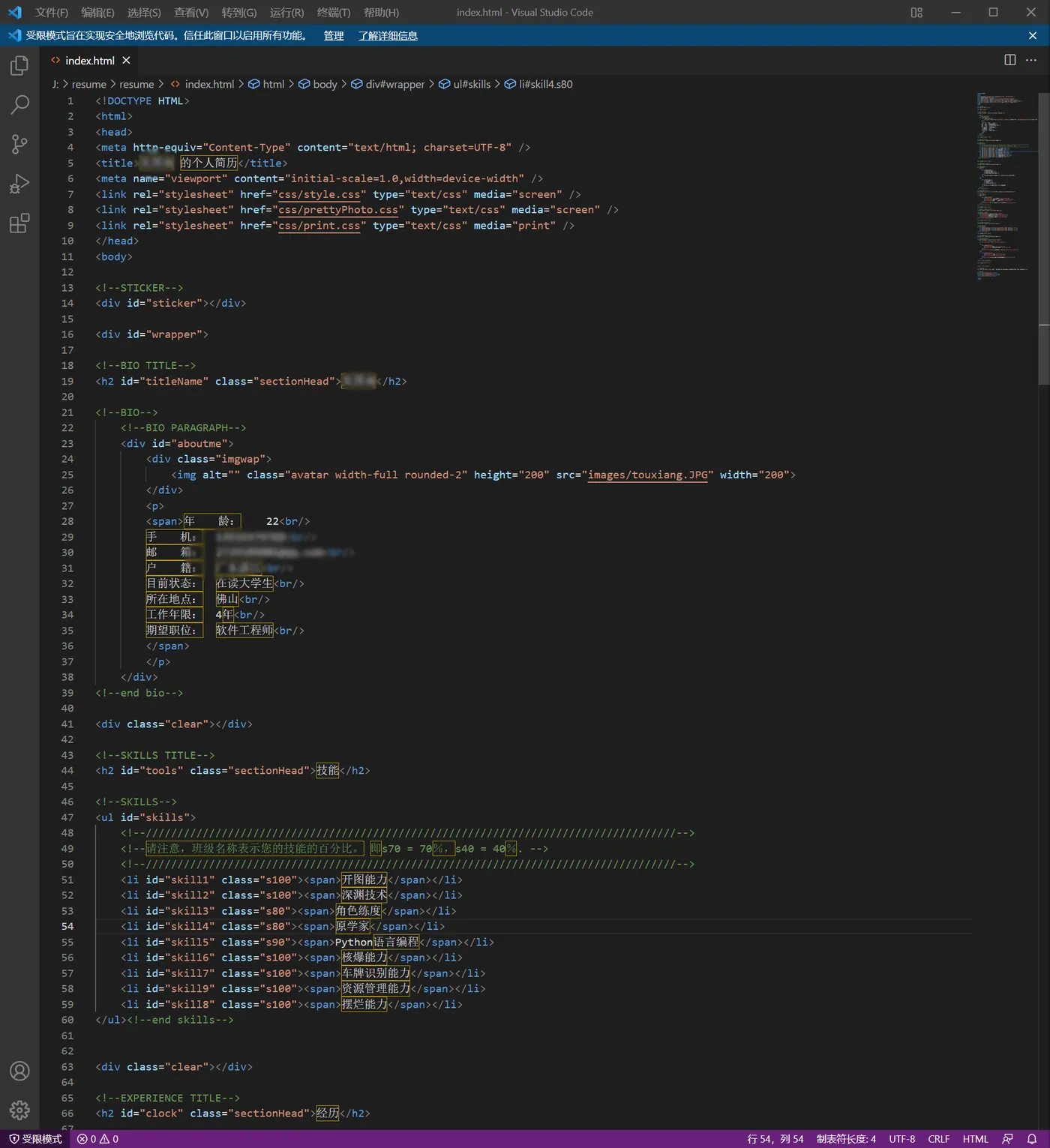Click the customize layout icon in title bar
Image resolution: width=1050 pixels, height=1148 pixels.
(x=916, y=12)
